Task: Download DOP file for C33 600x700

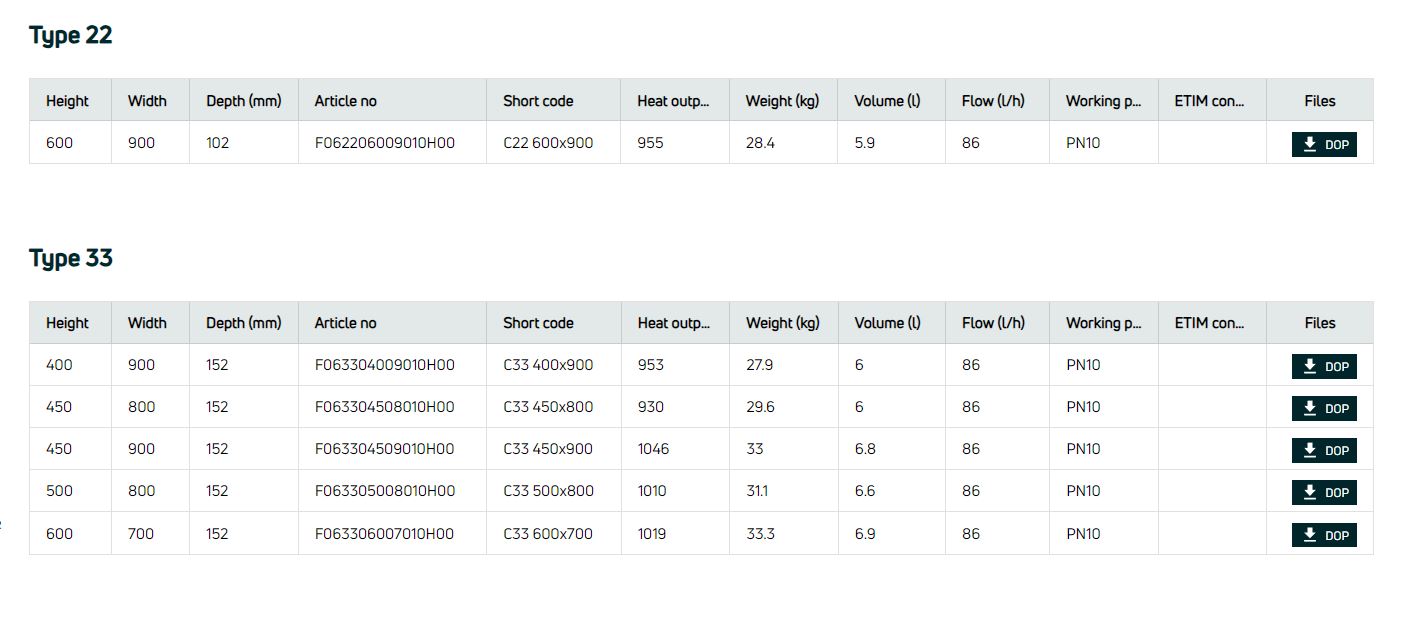Action: point(1324,535)
